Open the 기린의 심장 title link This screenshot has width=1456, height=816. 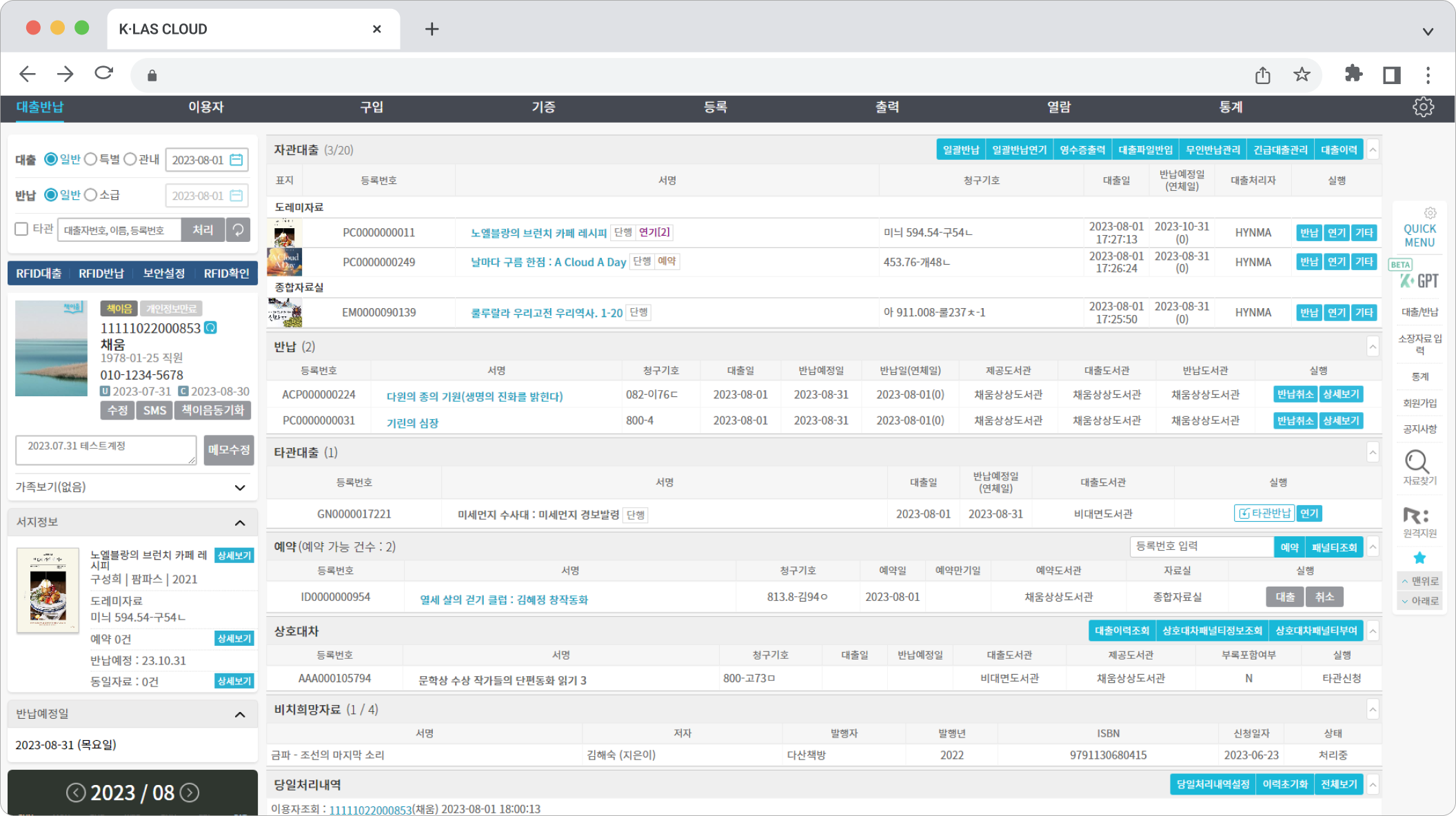point(412,422)
